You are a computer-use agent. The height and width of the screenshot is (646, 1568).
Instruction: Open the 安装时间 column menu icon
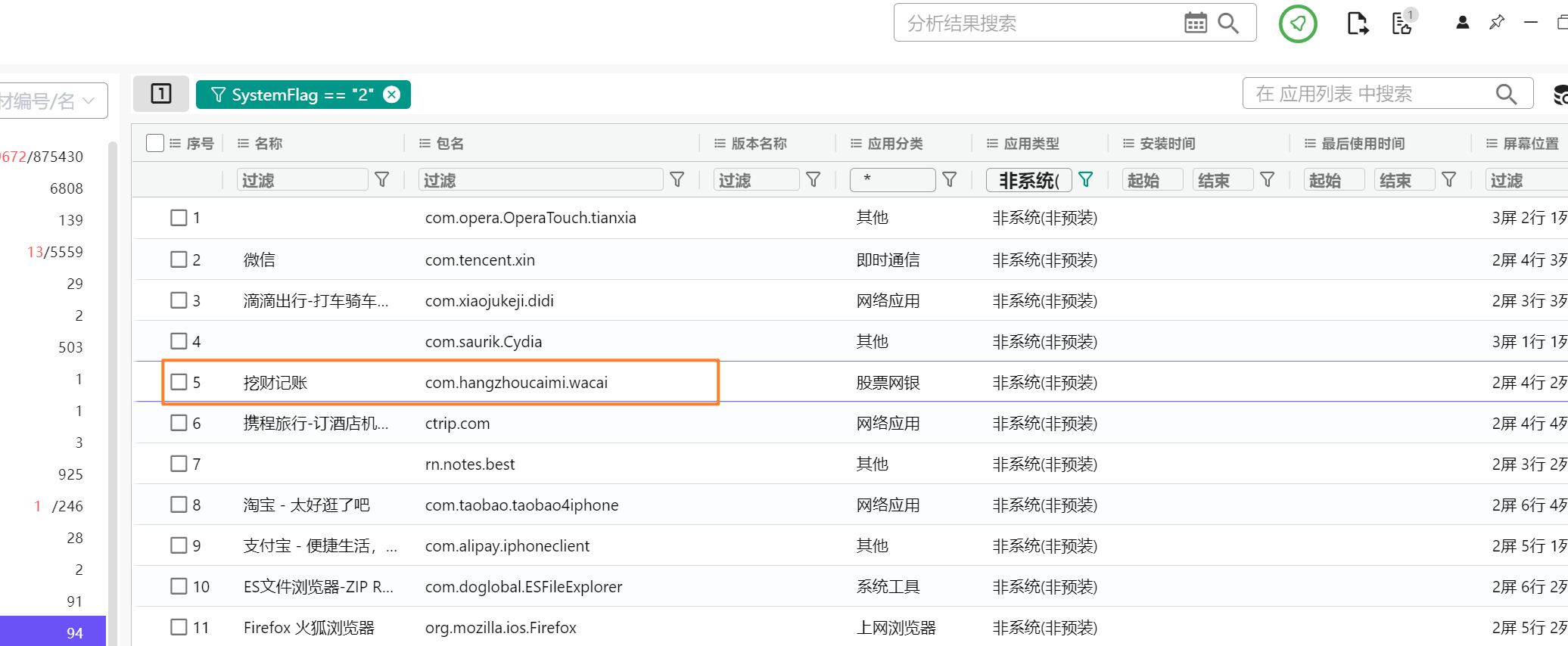[1128, 143]
